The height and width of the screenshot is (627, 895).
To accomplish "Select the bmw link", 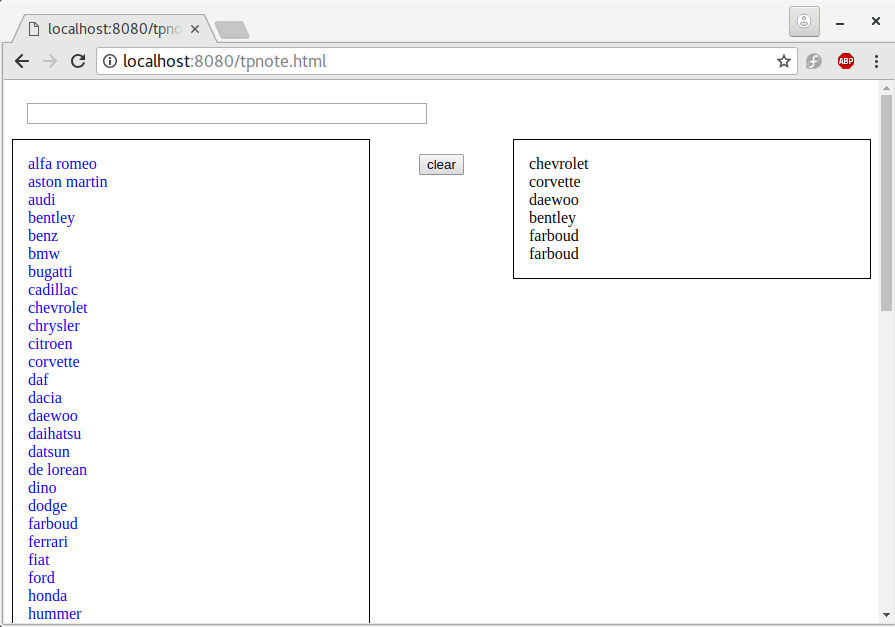I will pyautogui.click(x=44, y=254).
